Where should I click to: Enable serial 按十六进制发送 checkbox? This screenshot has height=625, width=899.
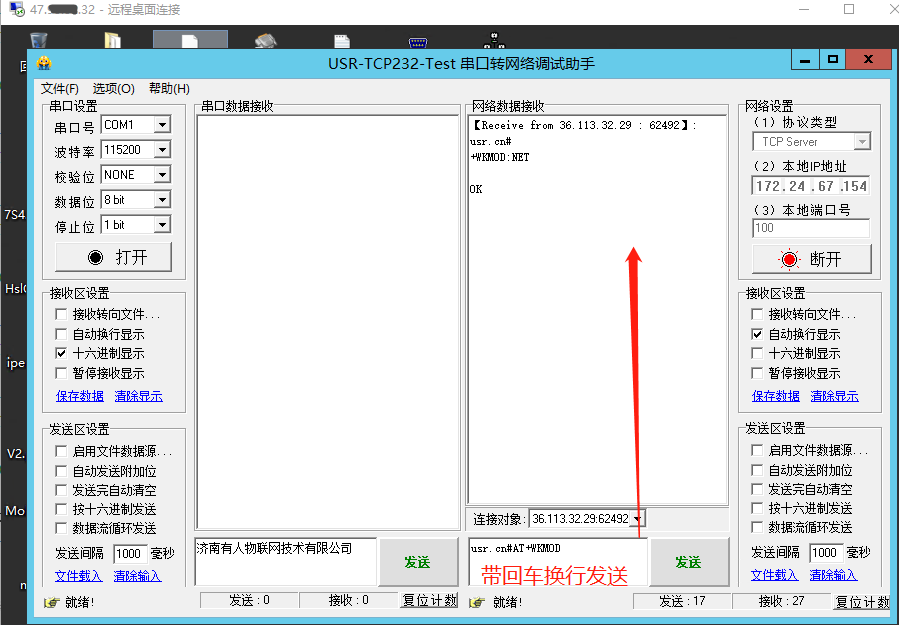[61, 509]
